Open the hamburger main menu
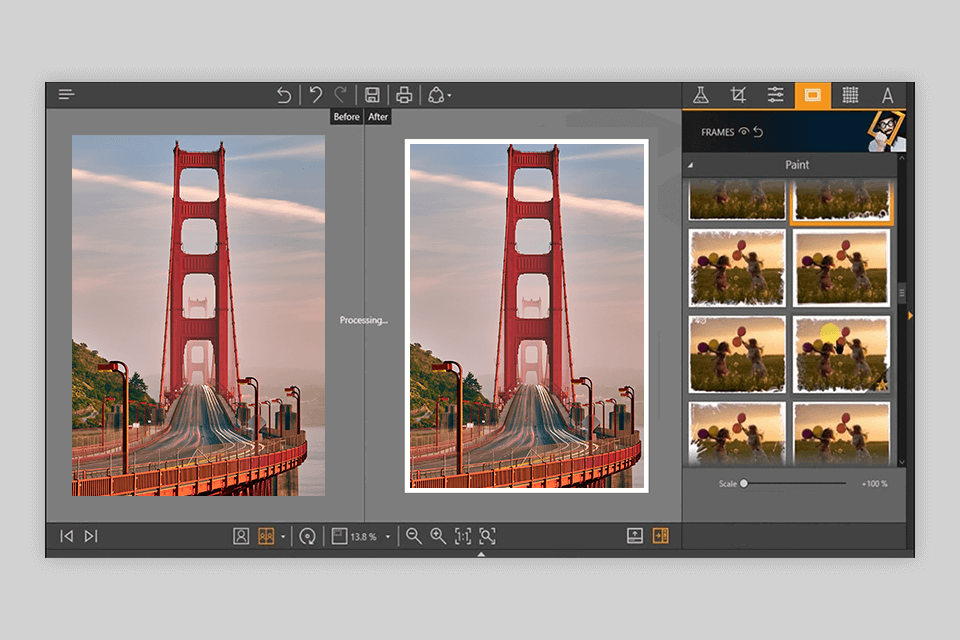This screenshot has height=640, width=960. [x=66, y=94]
